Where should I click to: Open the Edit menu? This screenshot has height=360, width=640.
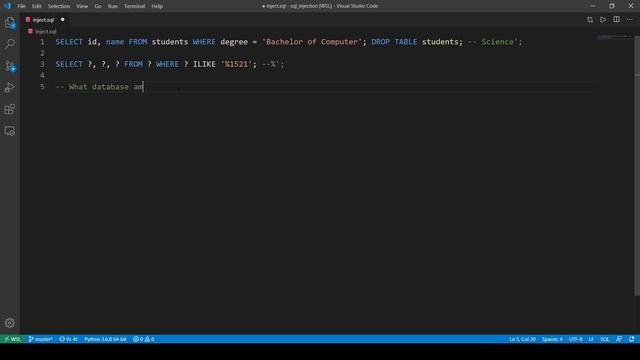click(37, 6)
